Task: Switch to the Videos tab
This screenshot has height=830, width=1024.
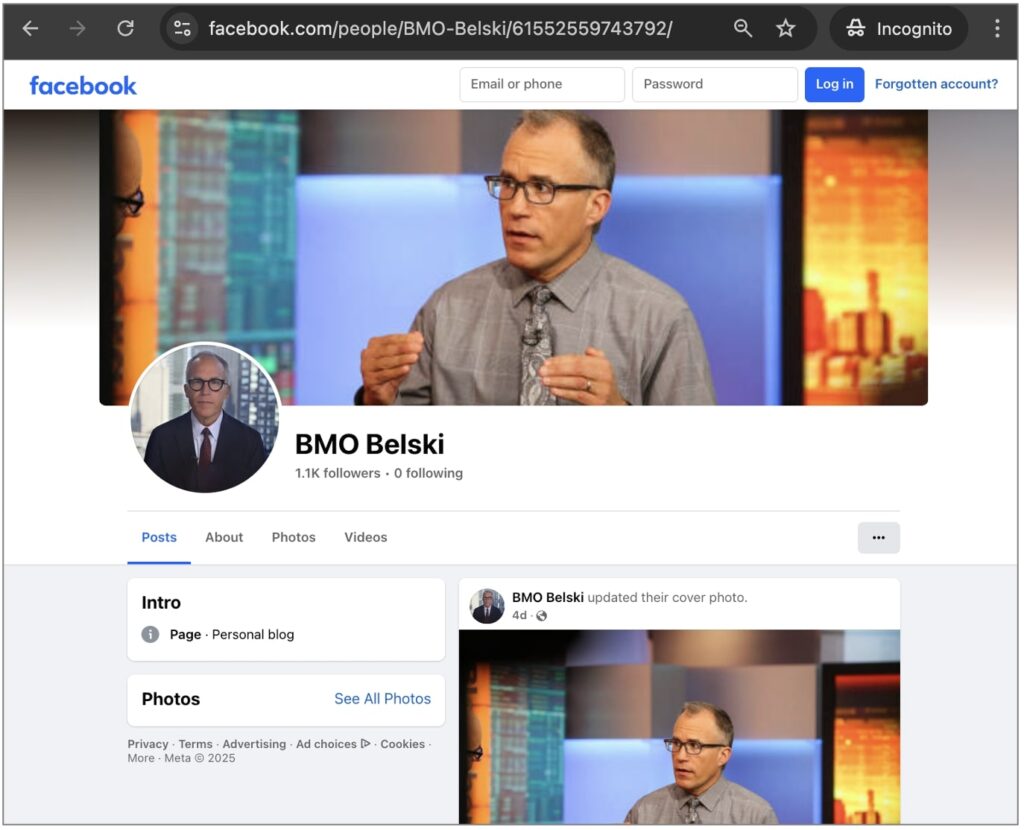Action: click(x=365, y=537)
